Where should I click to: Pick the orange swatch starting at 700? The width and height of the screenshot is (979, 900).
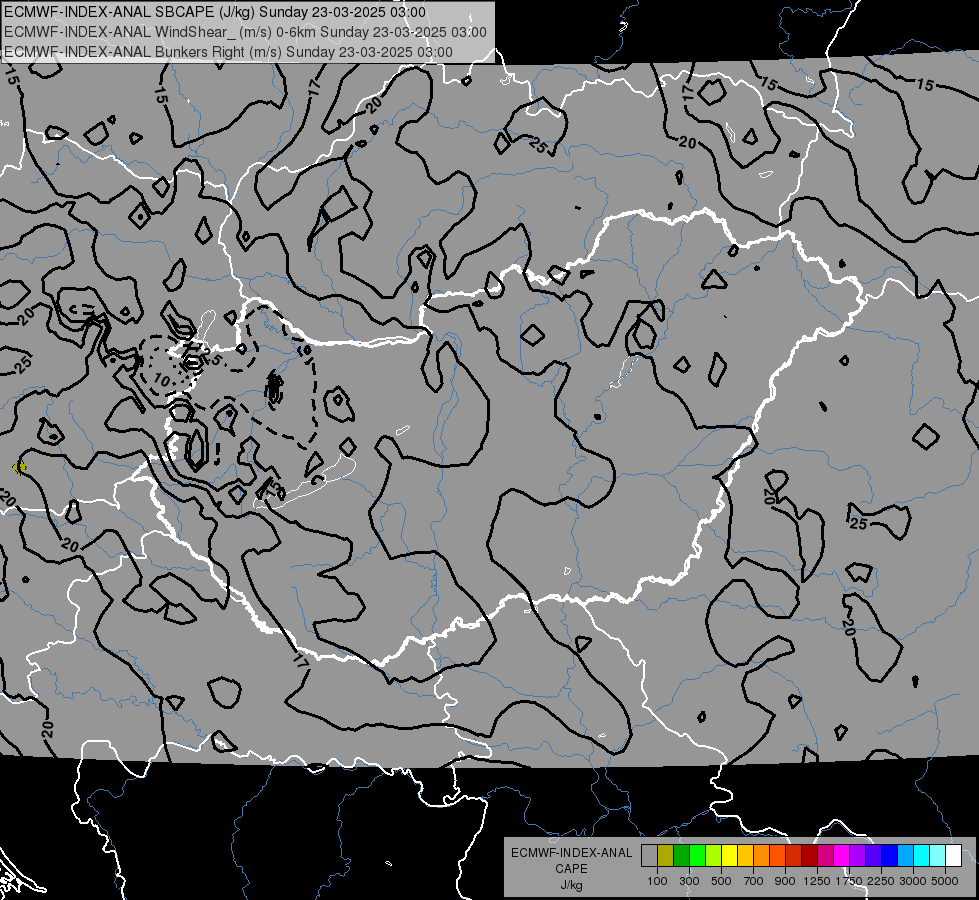point(761,856)
